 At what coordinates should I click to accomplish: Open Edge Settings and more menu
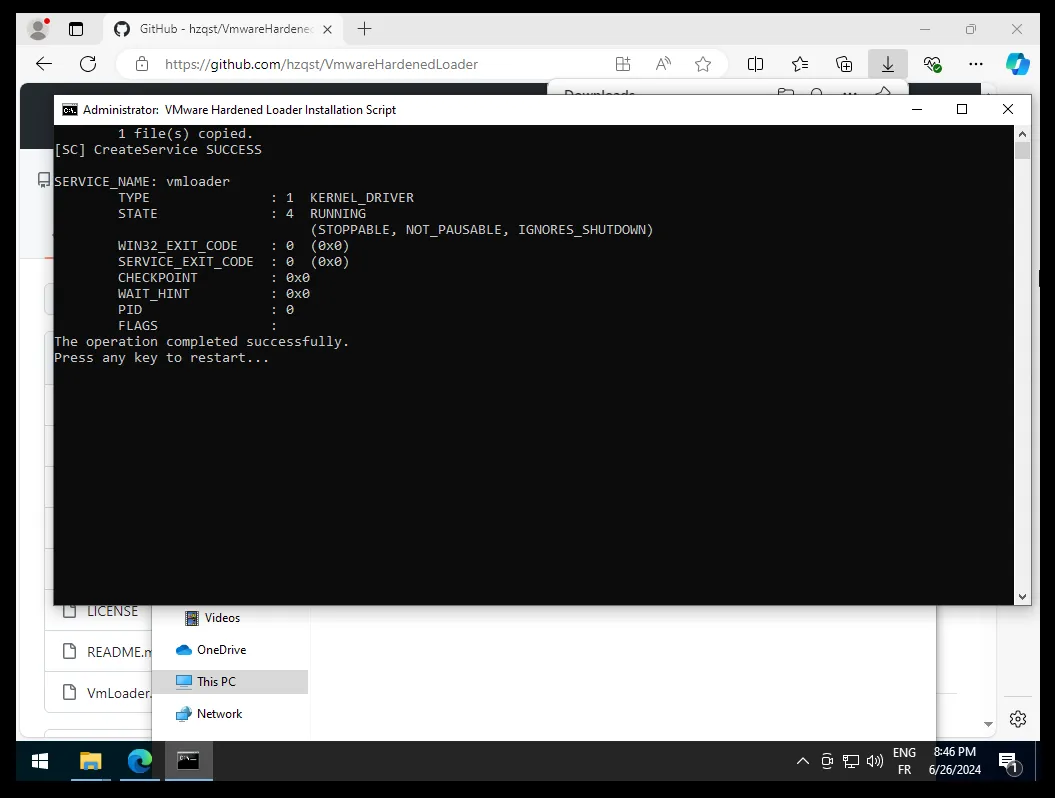[x=976, y=64]
